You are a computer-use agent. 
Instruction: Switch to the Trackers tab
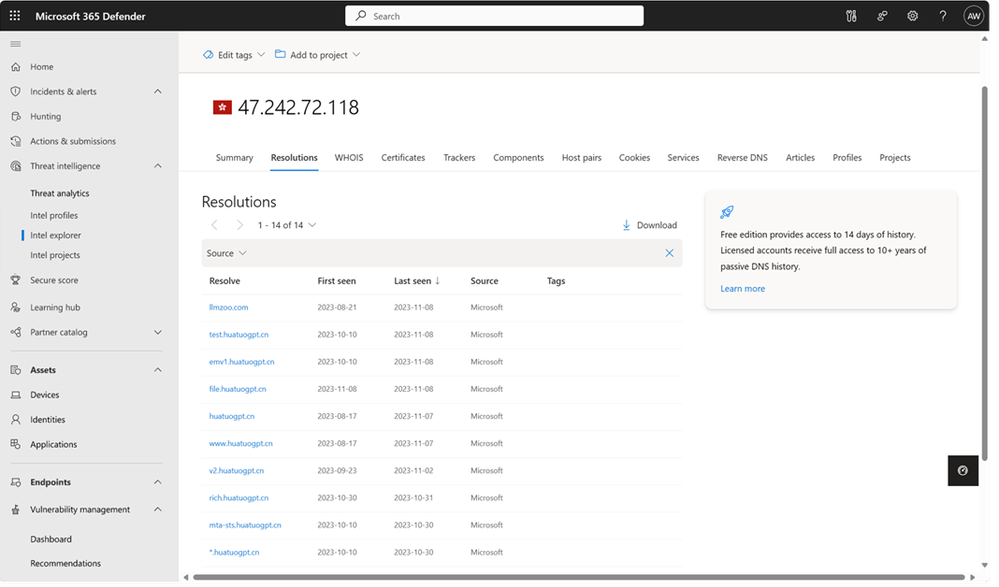click(459, 158)
